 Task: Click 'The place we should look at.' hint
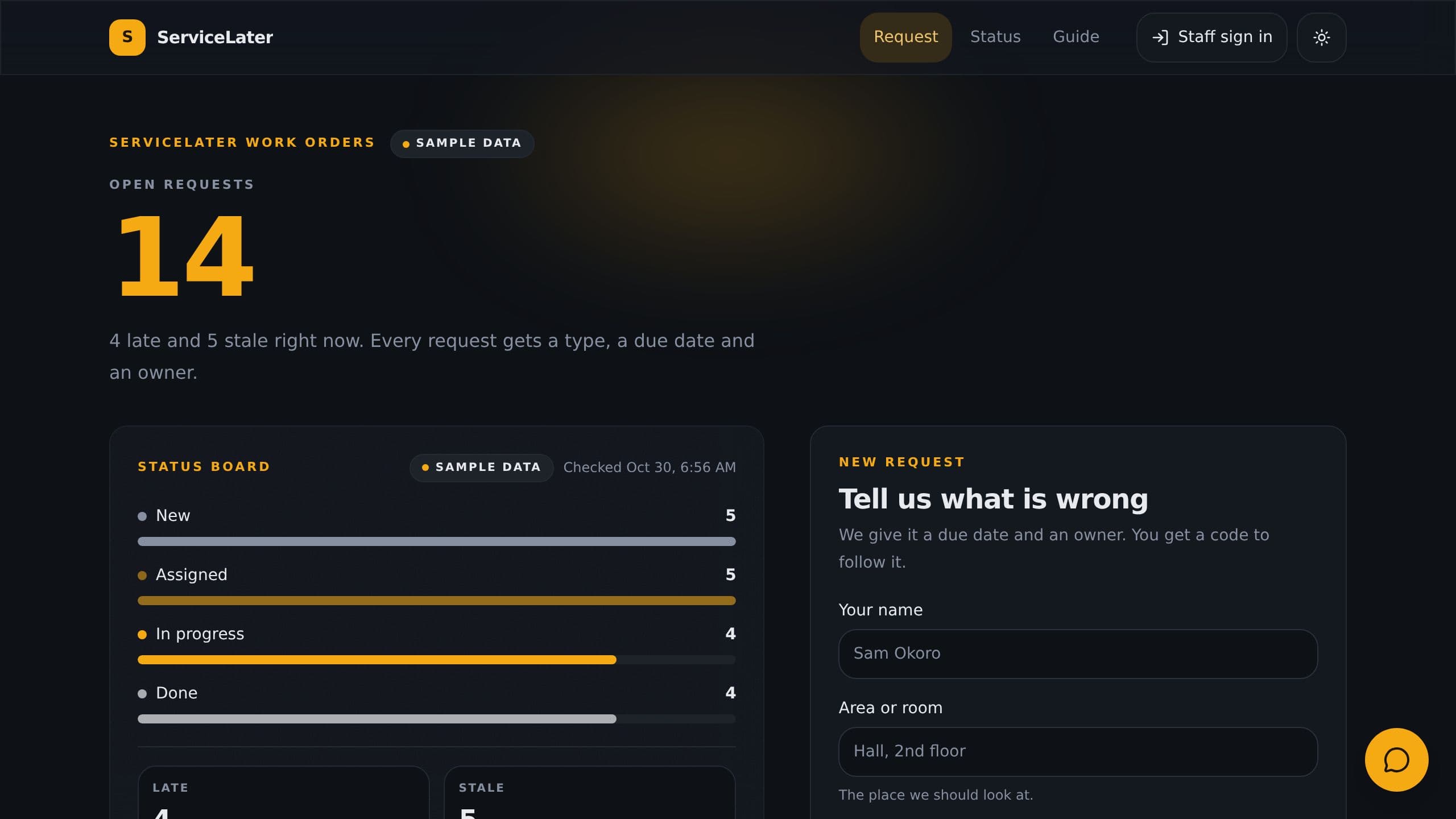936,795
